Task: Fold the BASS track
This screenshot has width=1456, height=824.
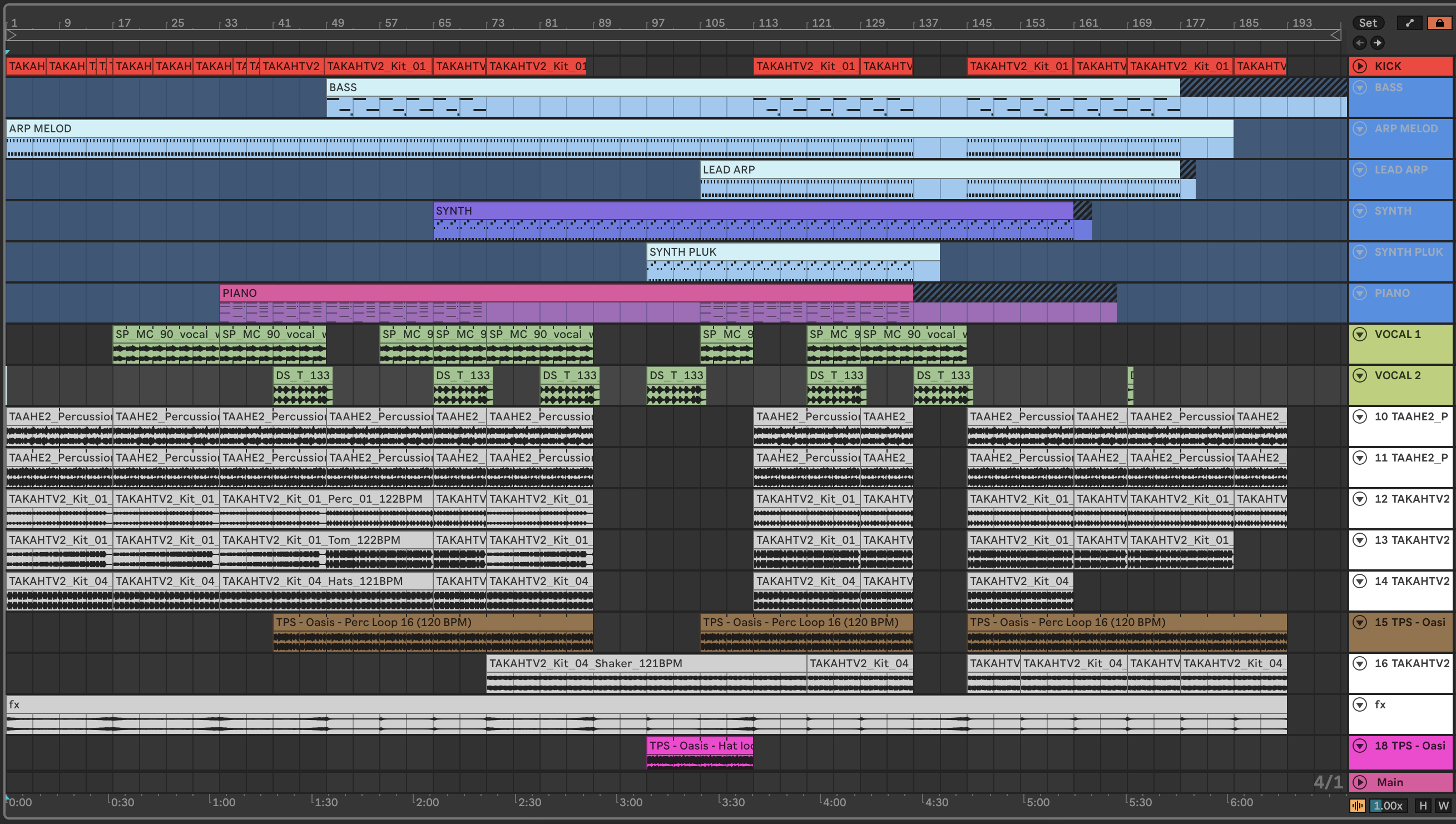Action: (1360, 87)
